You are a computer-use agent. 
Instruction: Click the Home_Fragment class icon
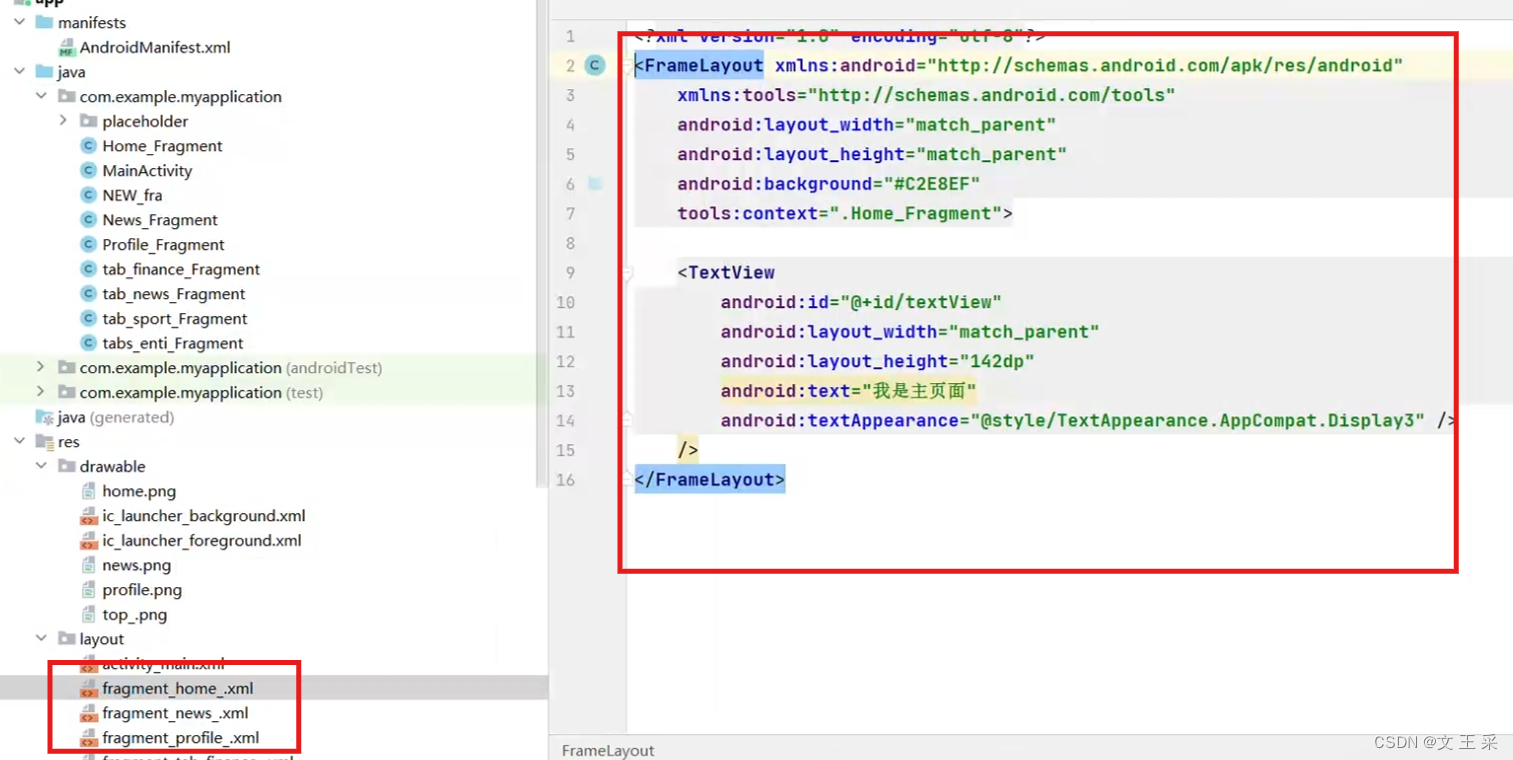(x=88, y=146)
